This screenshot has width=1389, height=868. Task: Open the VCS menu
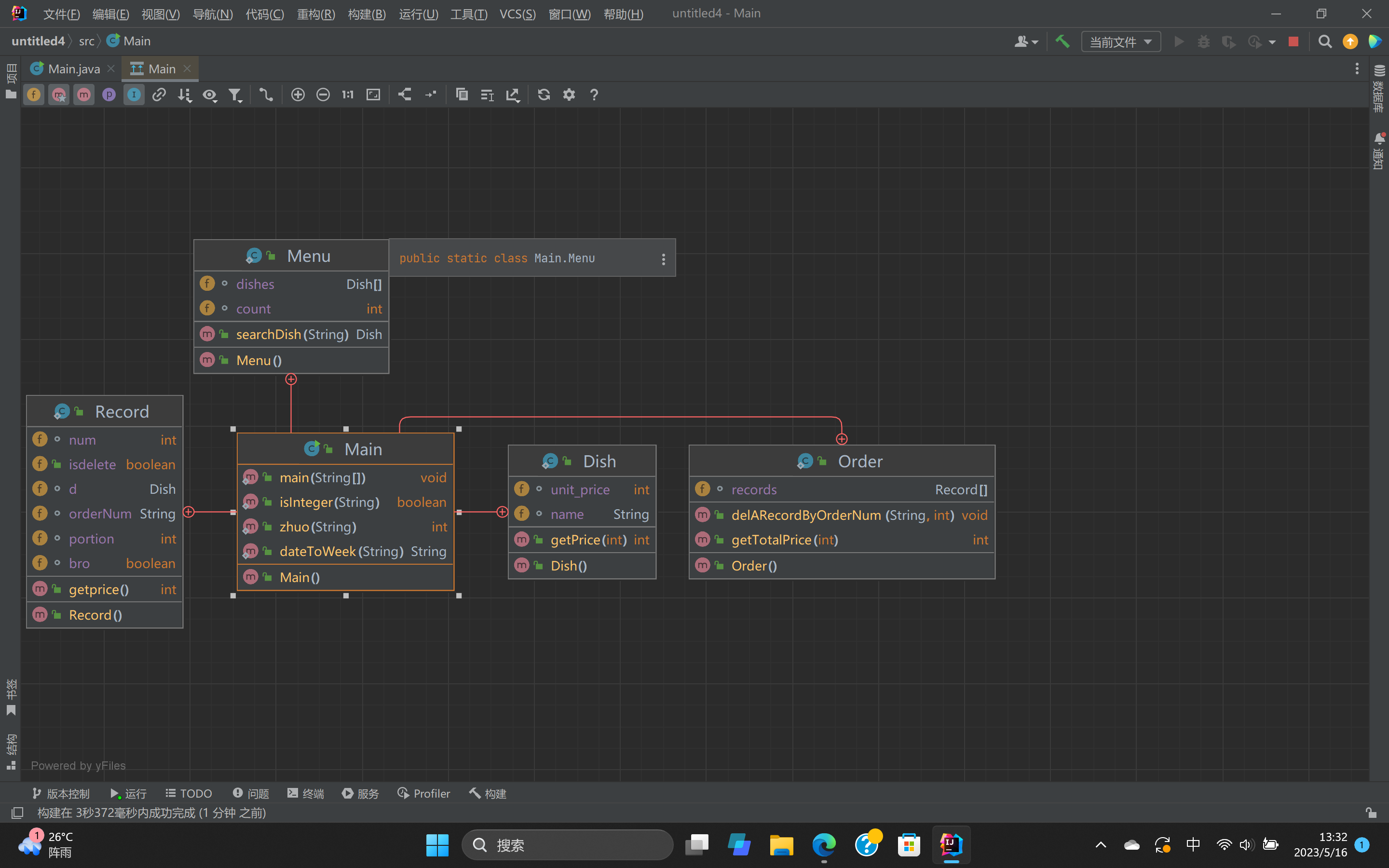pyautogui.click(x=517, y=14)
